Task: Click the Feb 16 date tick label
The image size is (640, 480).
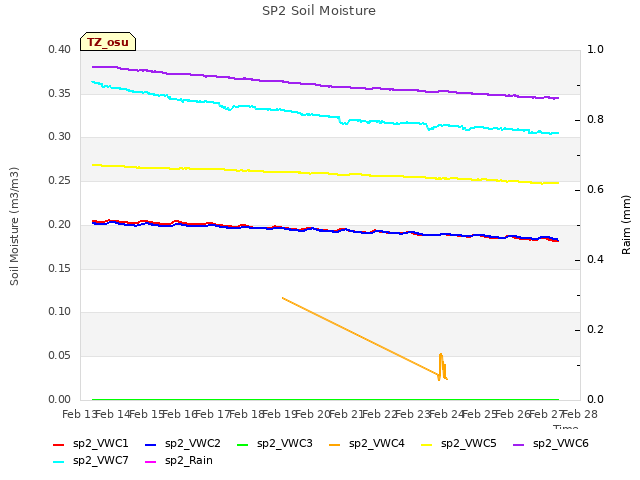Action: (x=180, y=415)
